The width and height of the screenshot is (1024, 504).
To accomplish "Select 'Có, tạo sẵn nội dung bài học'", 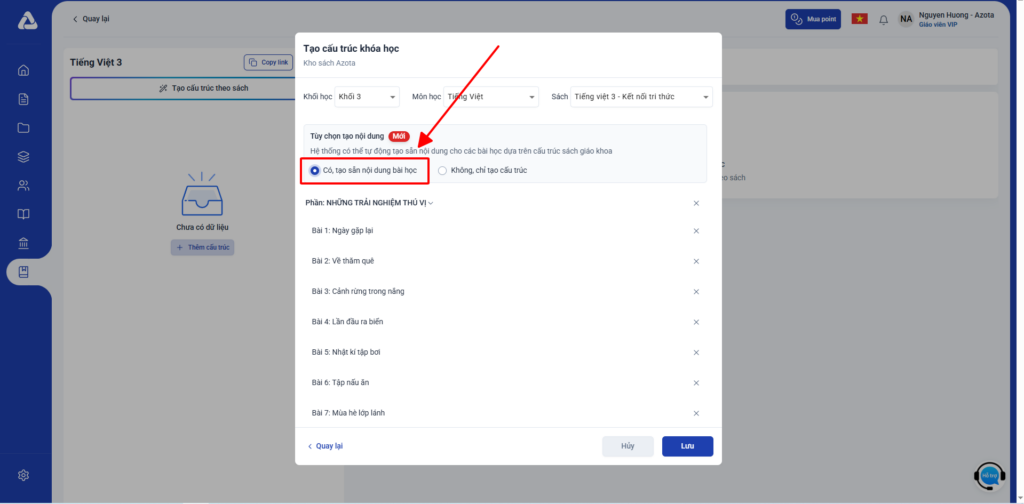I will click(315, 170).
